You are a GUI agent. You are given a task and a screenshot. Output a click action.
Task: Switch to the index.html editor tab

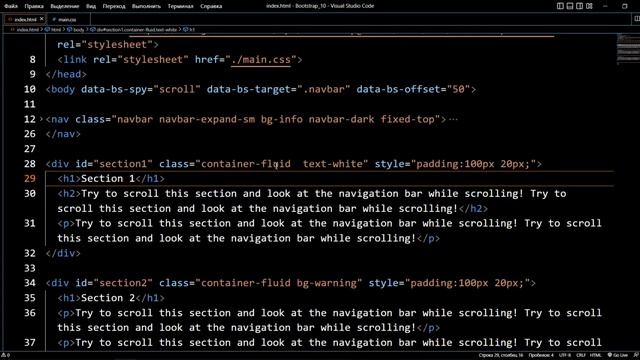[x=25, y=19]
